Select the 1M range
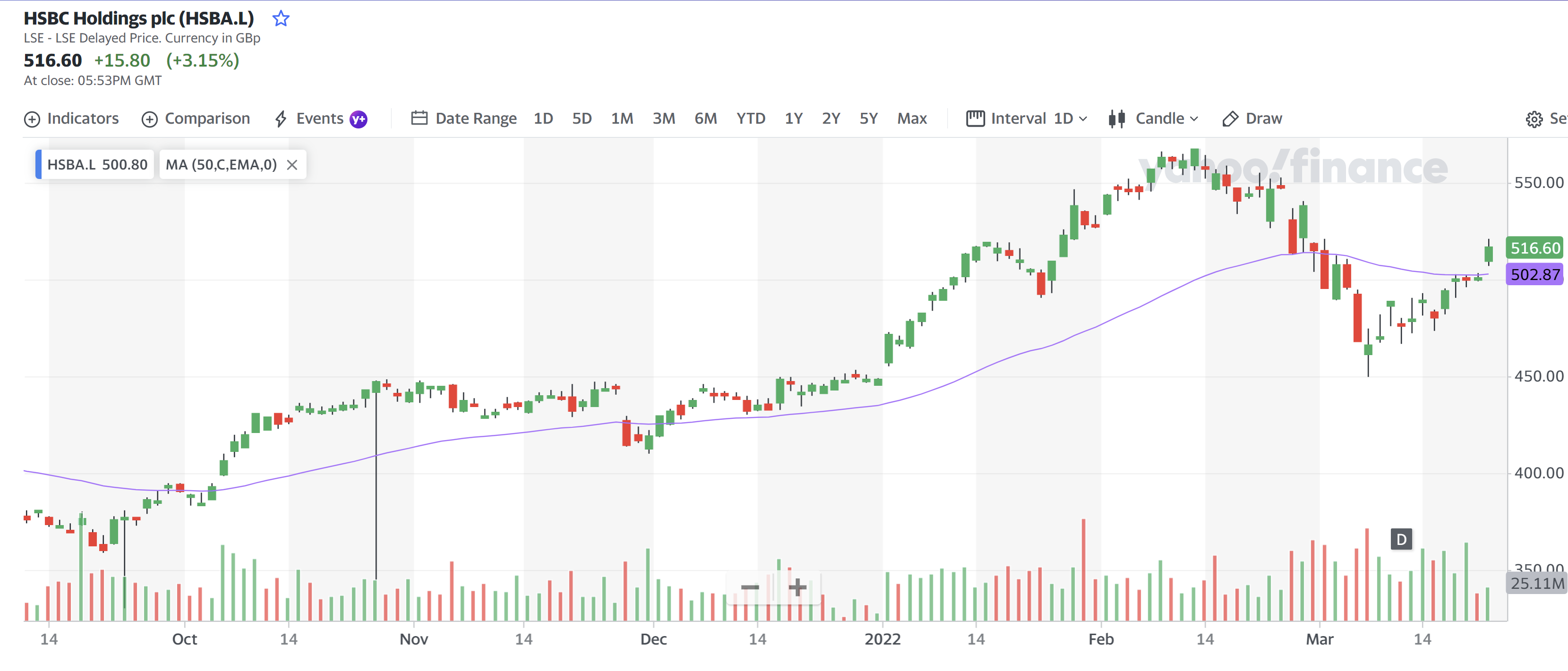The image size is (1568, 671). click(622, 119)
